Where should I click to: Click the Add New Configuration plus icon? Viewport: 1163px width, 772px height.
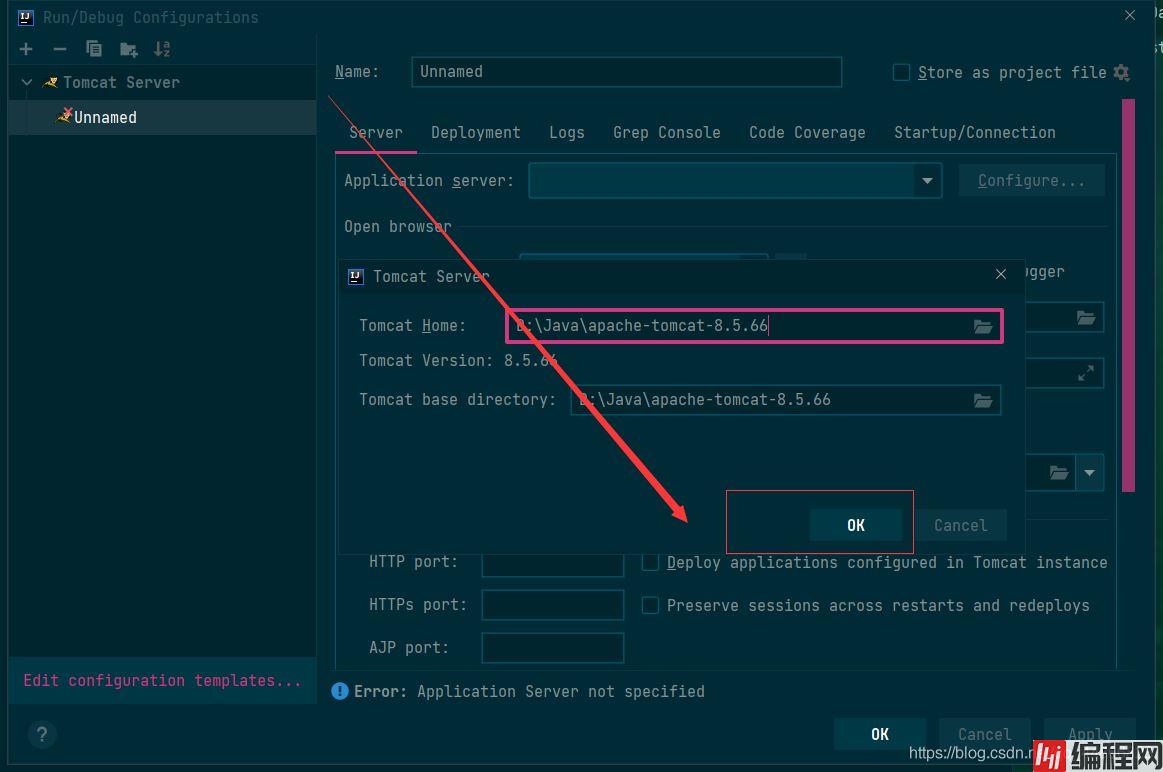tap(26, 49)
